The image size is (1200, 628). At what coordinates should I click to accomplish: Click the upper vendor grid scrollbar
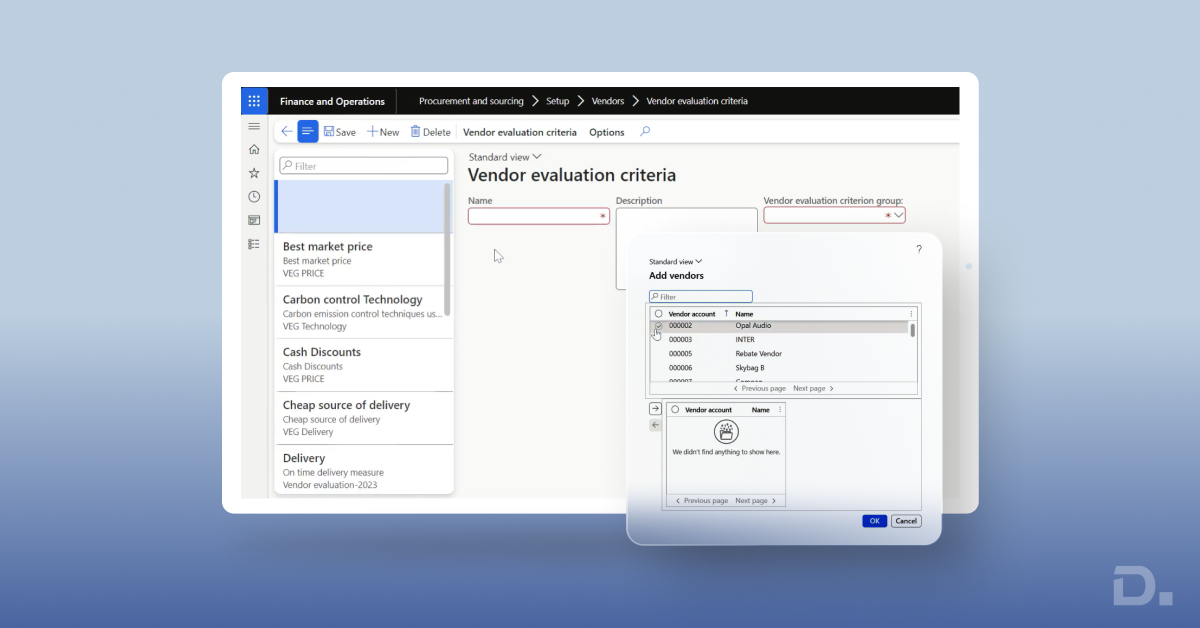click(912, 330)
